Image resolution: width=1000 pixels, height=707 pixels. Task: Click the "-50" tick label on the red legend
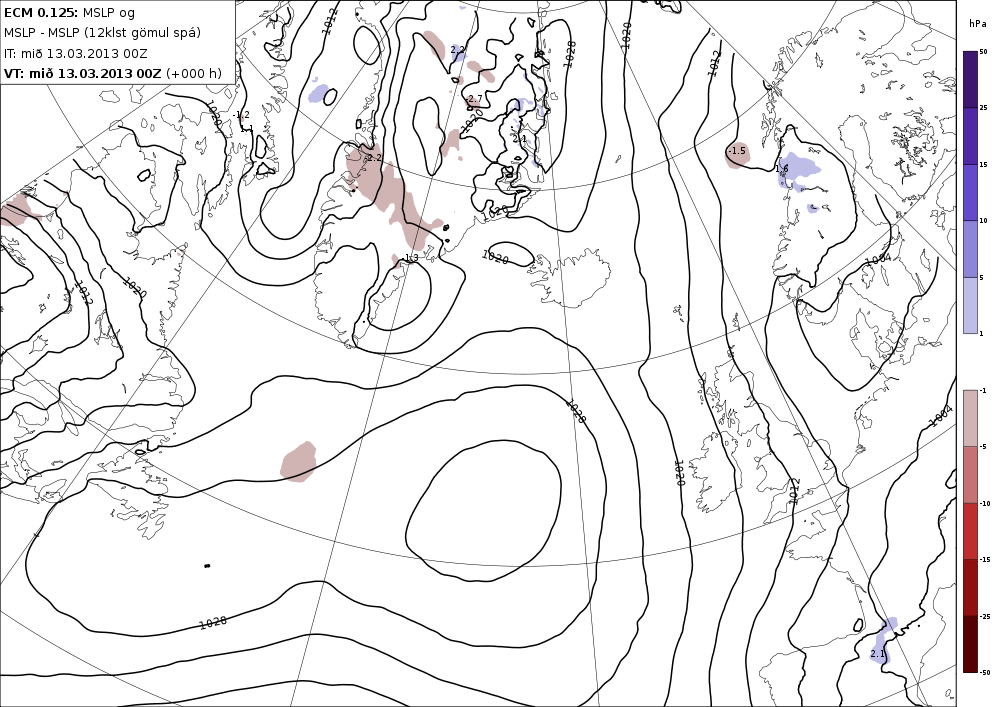tap(985, 673)
